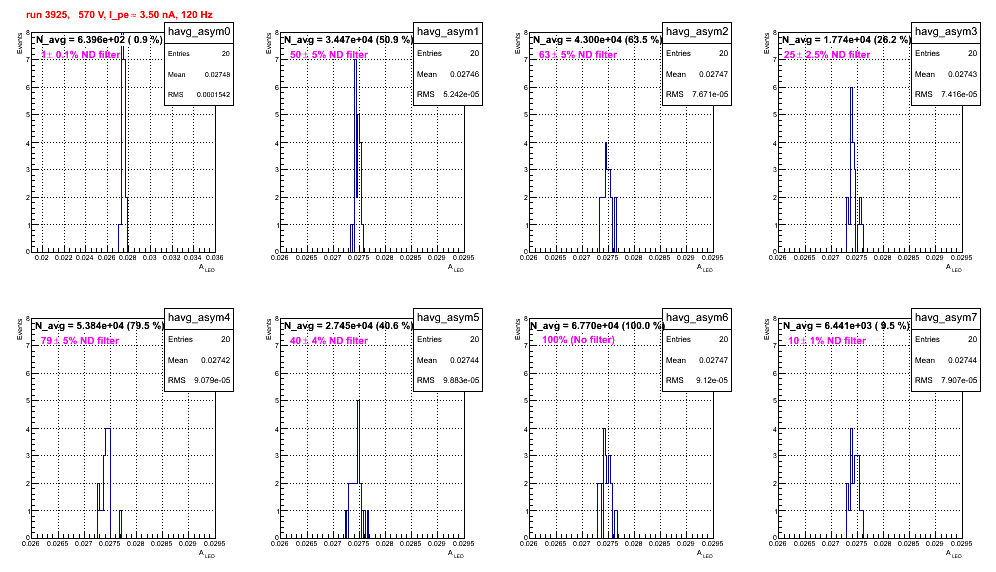This screenshot has height=572, width=996.
Task: Click RMS value 5.242e-05 in havg_asym1
Action: [459, 95]
